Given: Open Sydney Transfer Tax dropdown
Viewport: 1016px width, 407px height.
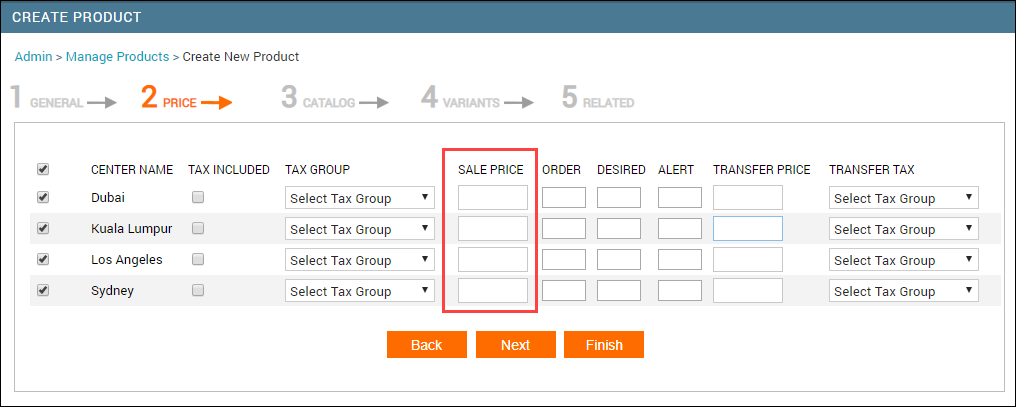Looking at the screenshot, I should [904, 292].
